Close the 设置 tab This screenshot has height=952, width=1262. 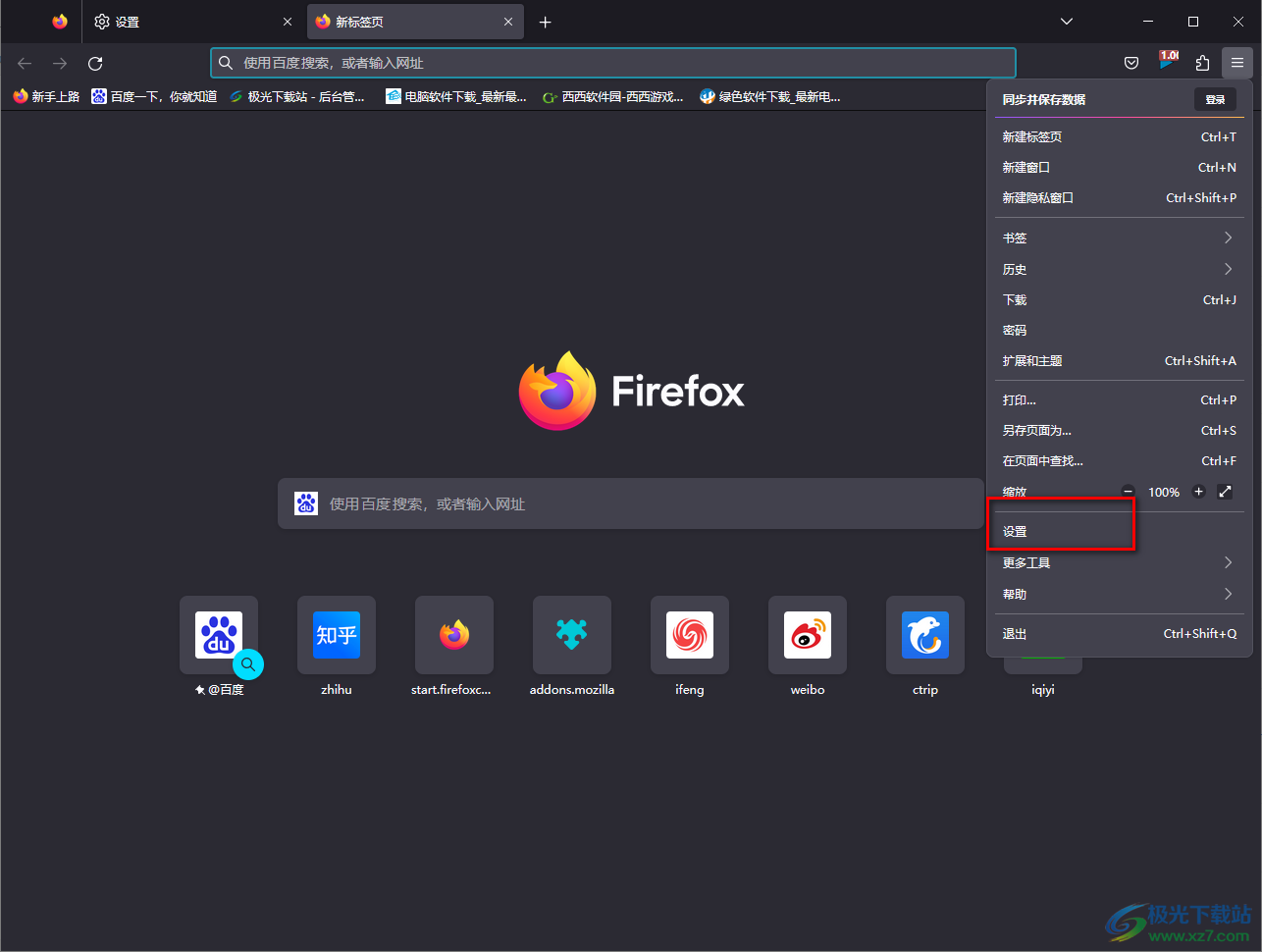tap(288, 22)
